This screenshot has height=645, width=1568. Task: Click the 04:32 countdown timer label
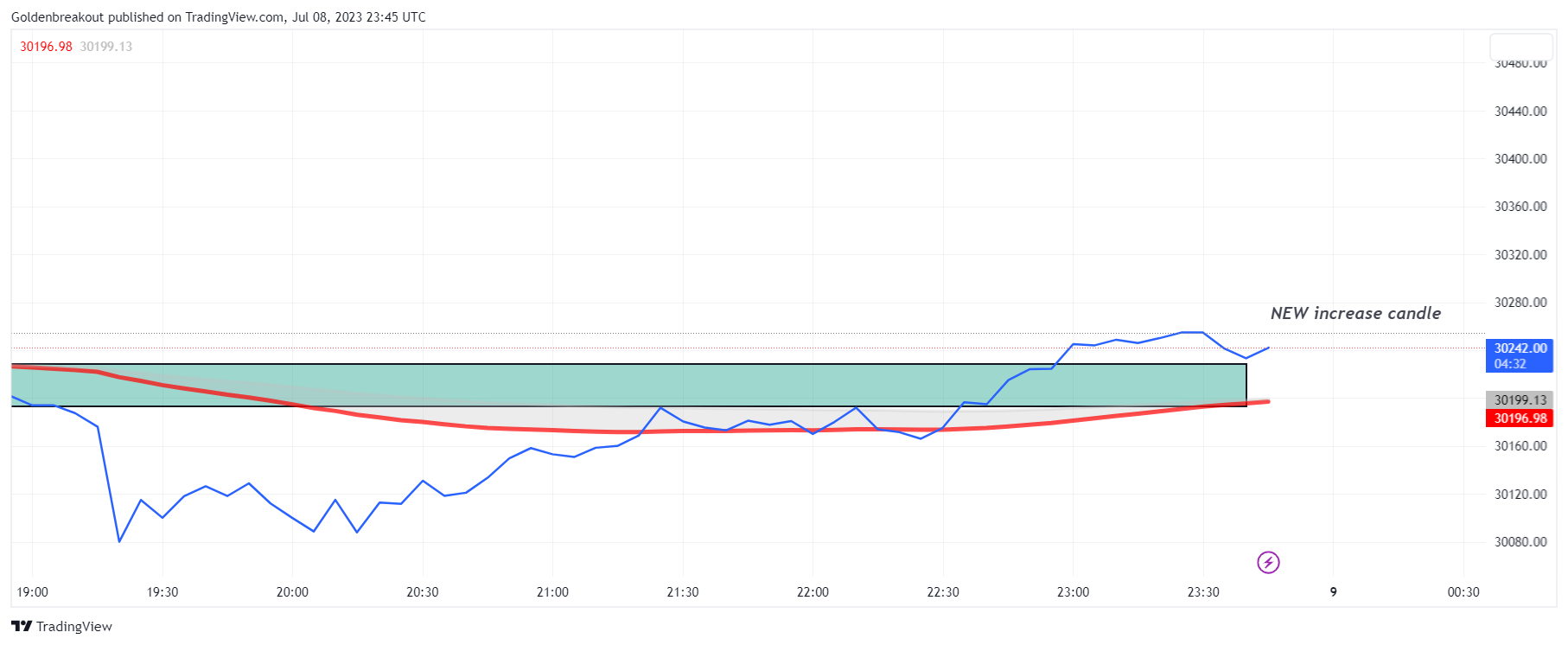1510,364
